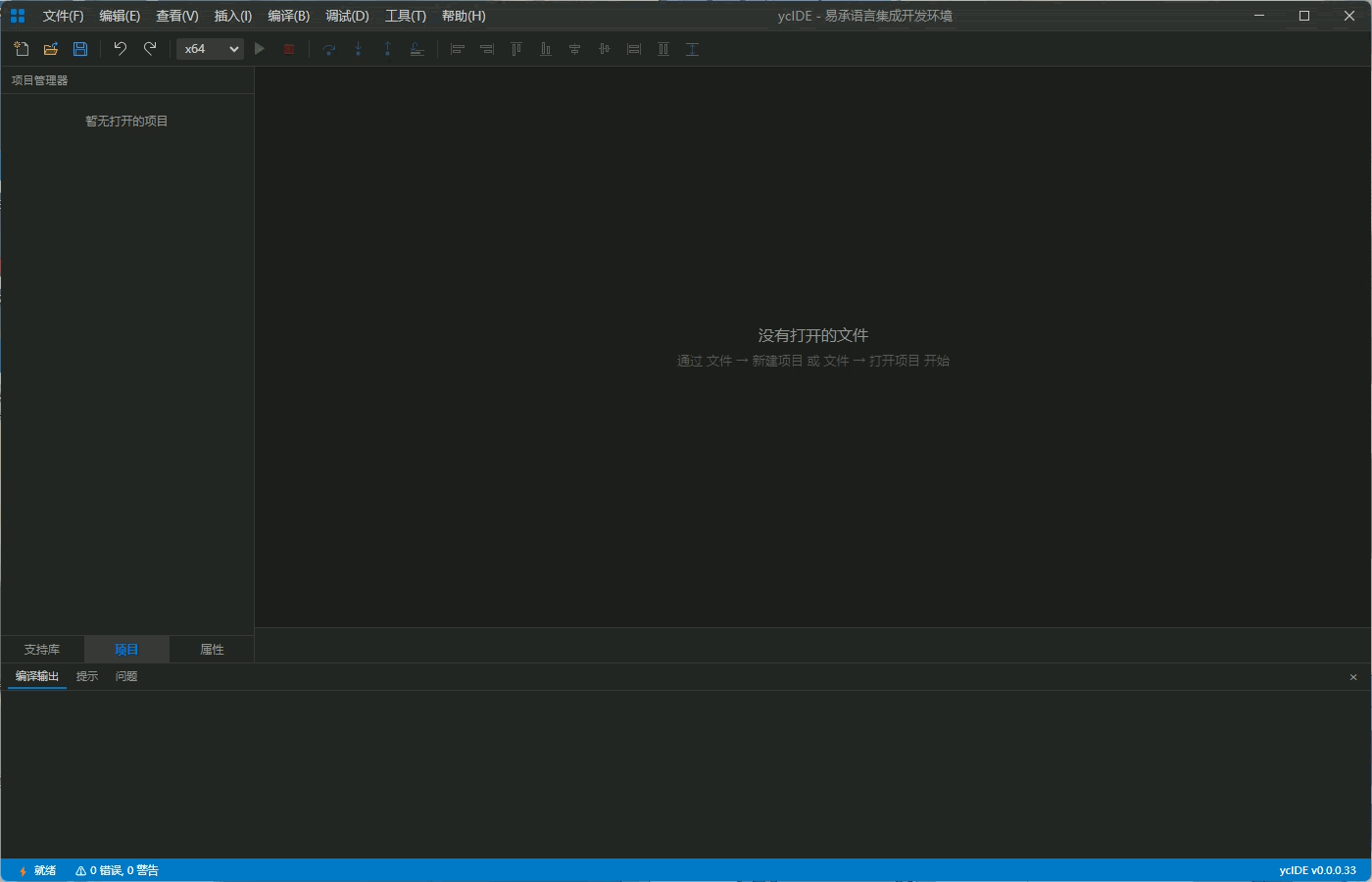Select the 问题 output tab

tap(126, 676)
